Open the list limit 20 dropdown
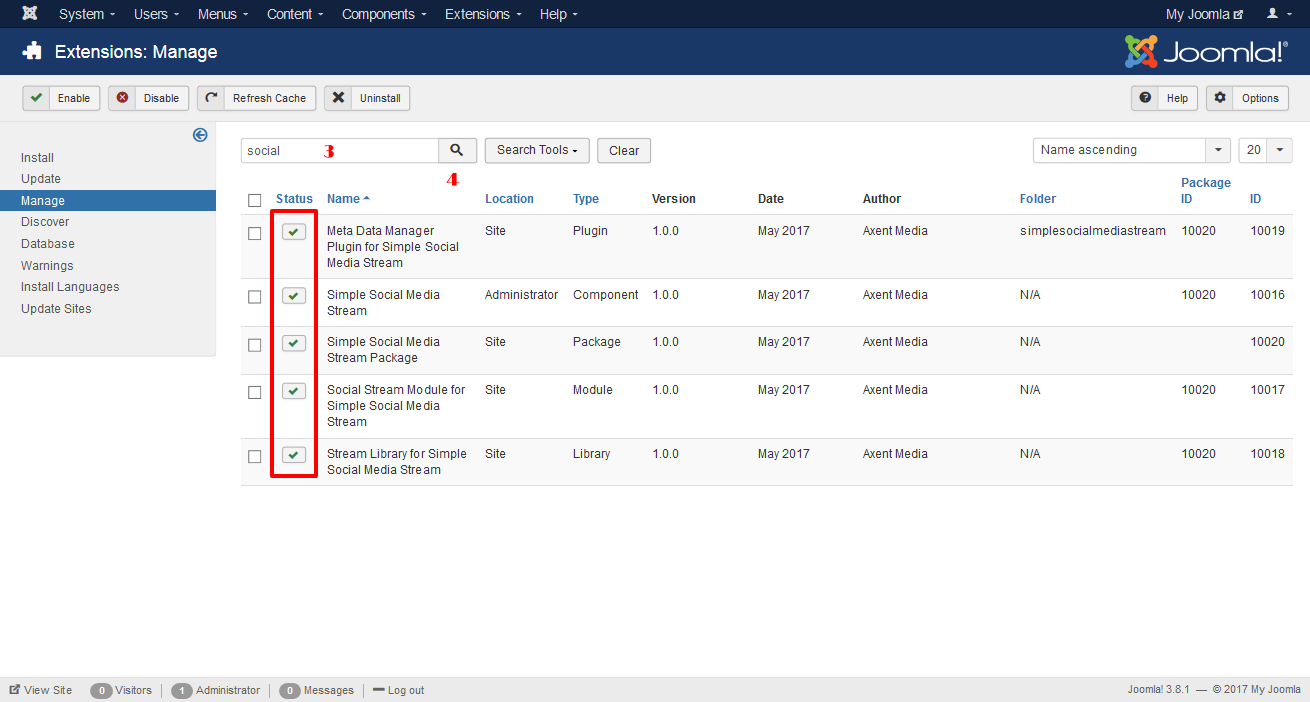The height and width of the screenshot is (702, 1310). click(1265, 150)
